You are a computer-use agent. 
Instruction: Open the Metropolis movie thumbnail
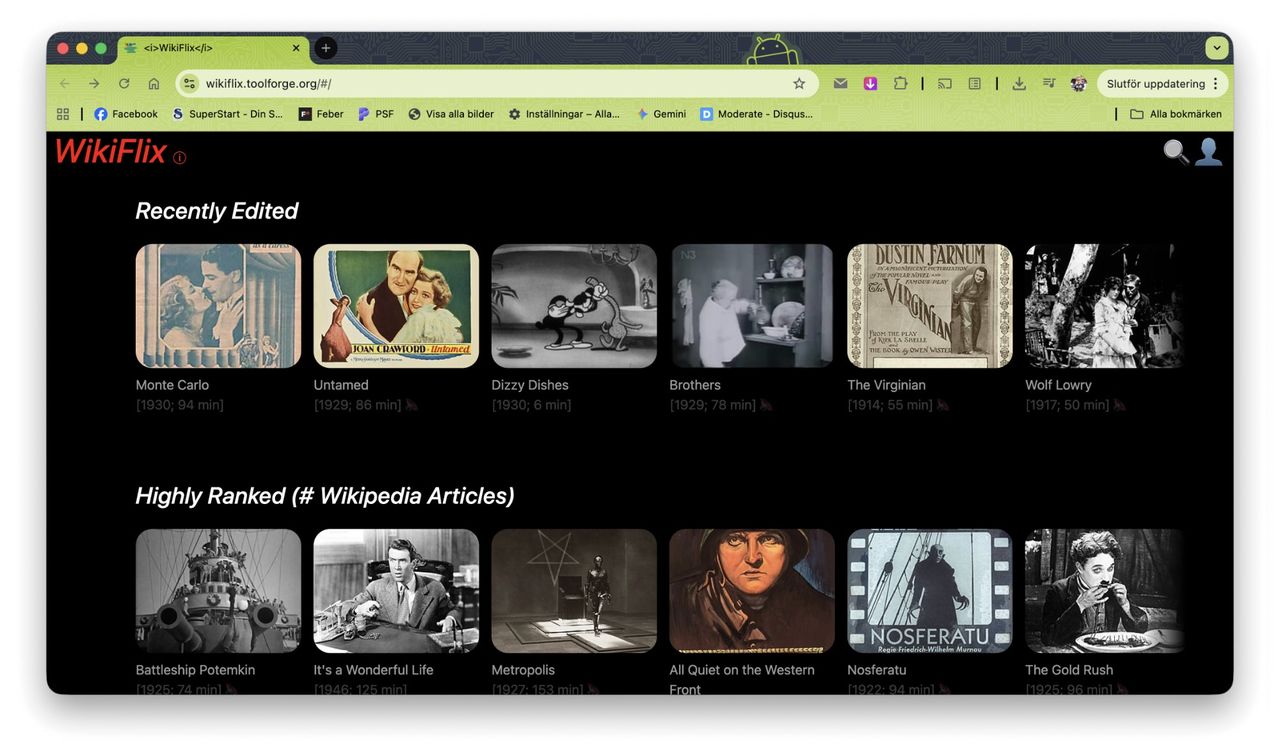[573, 590]
